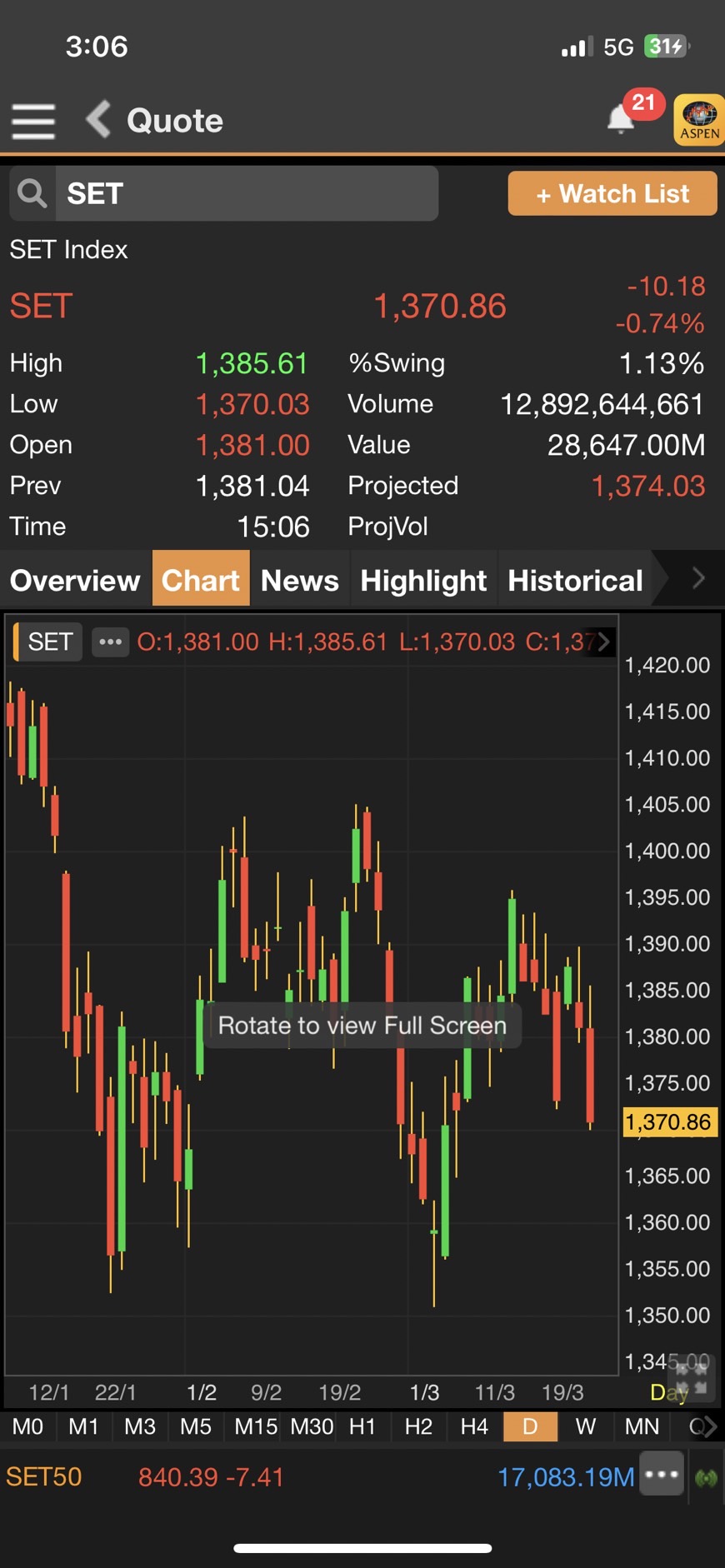Tap the 'SET Index' name text

pyautogui.click(x=68, y=249)
